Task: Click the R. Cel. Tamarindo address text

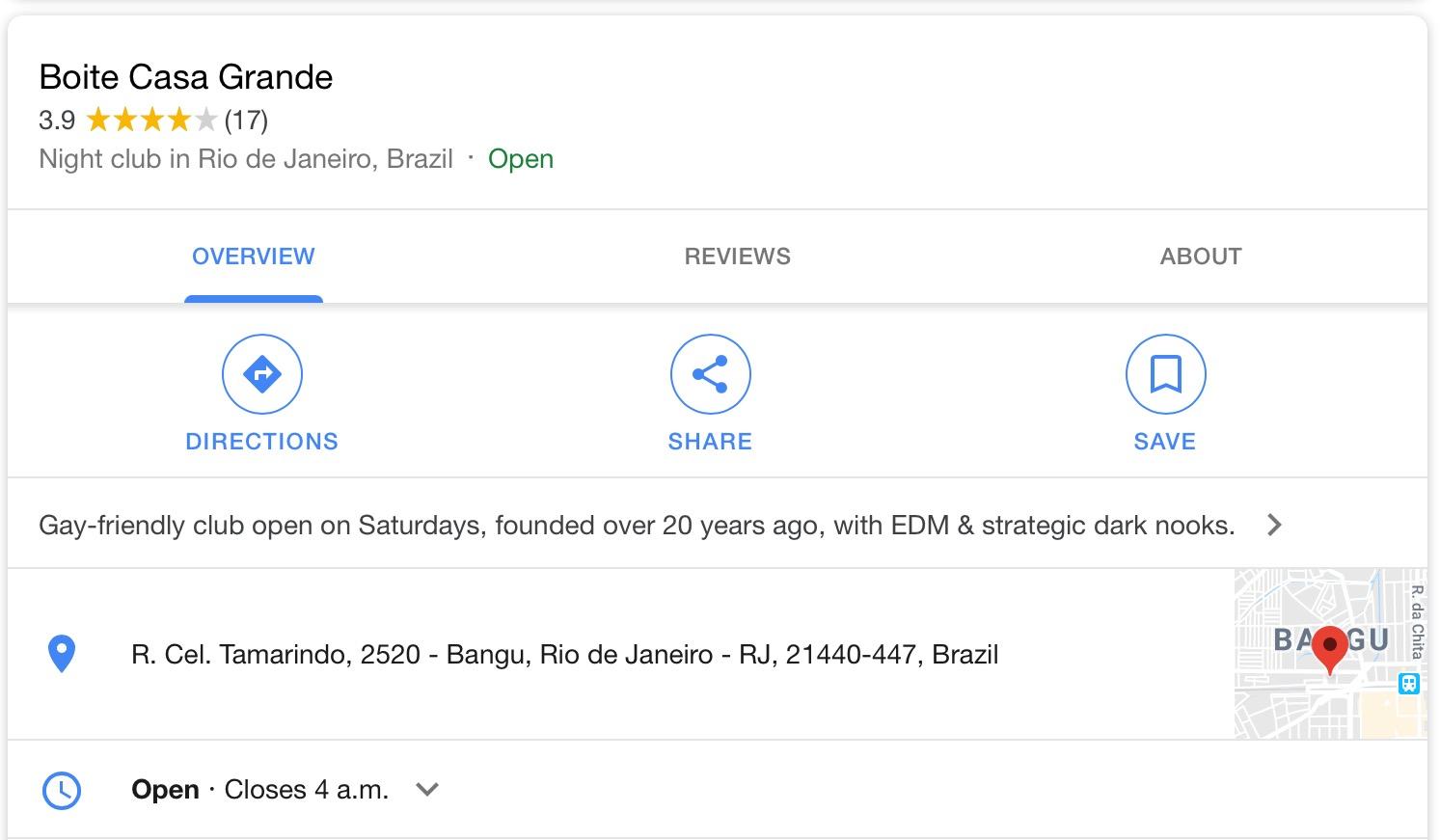Action: pos(565,655)
